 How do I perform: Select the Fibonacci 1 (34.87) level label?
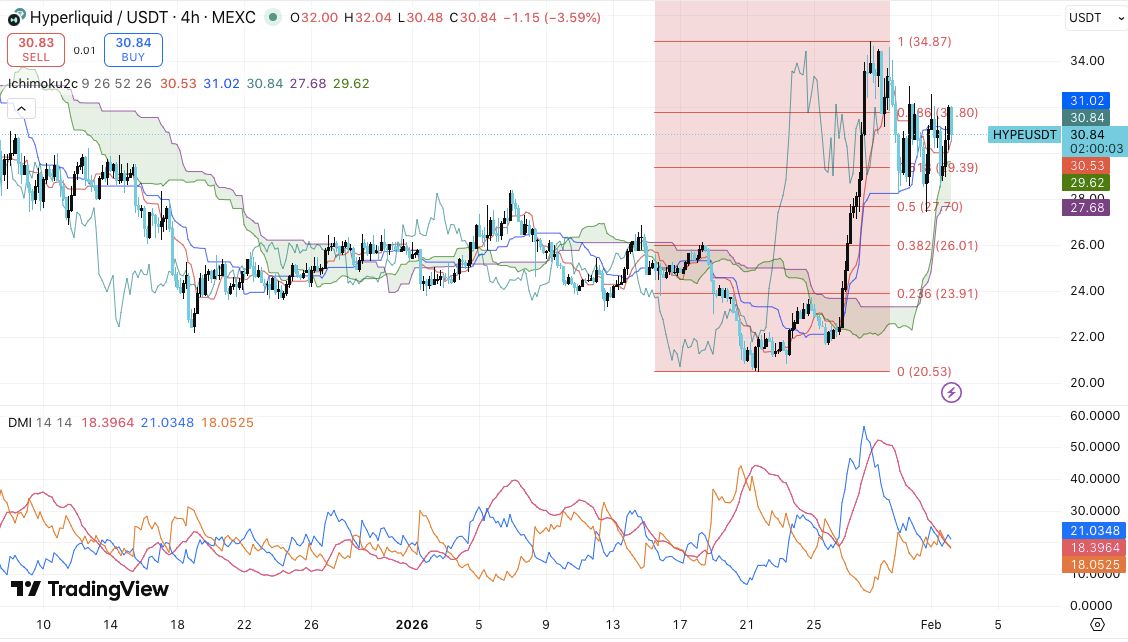tap(924, 42)
